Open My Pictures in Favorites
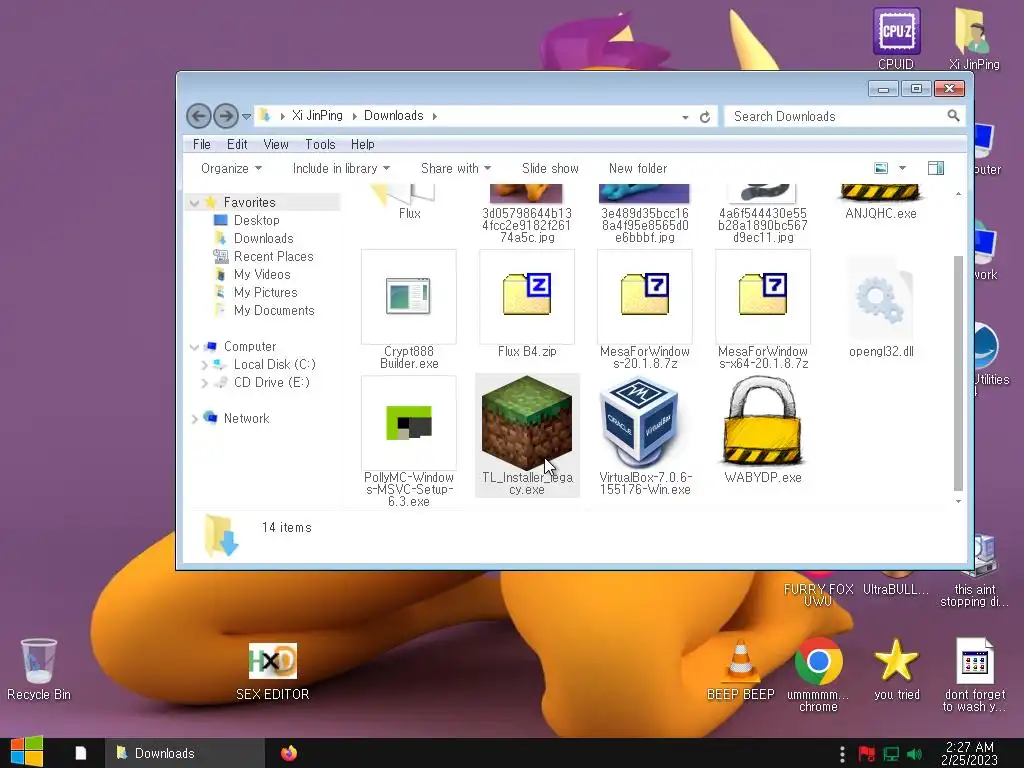 coord(265,293)
